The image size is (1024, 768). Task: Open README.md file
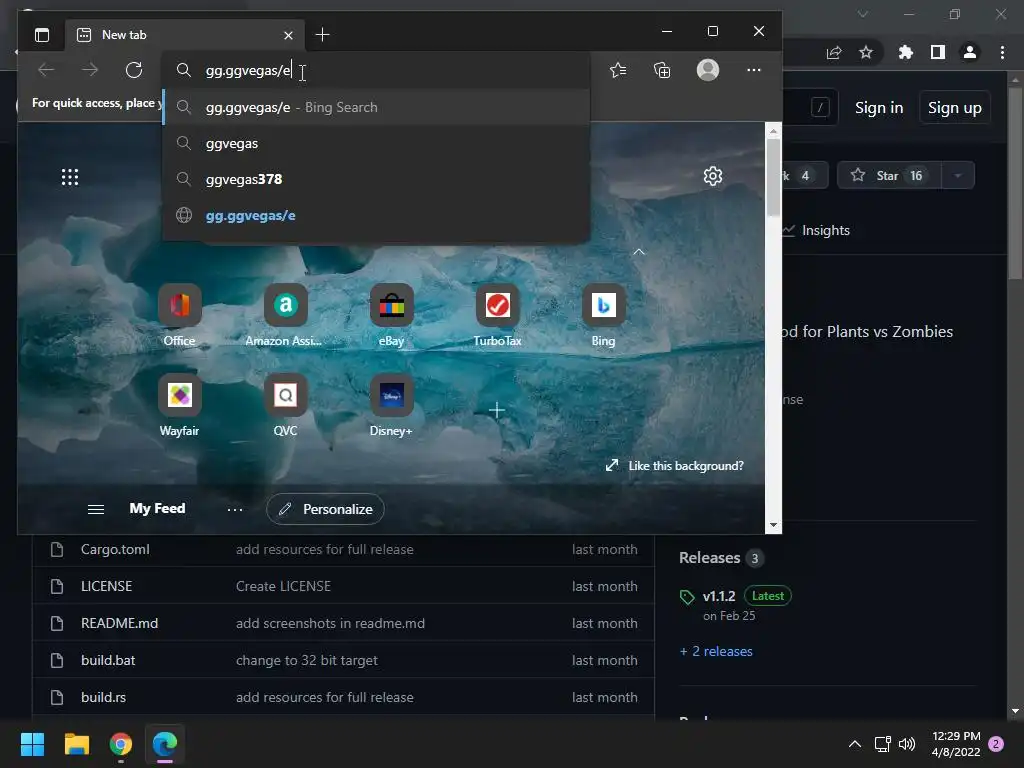point(120,623)
